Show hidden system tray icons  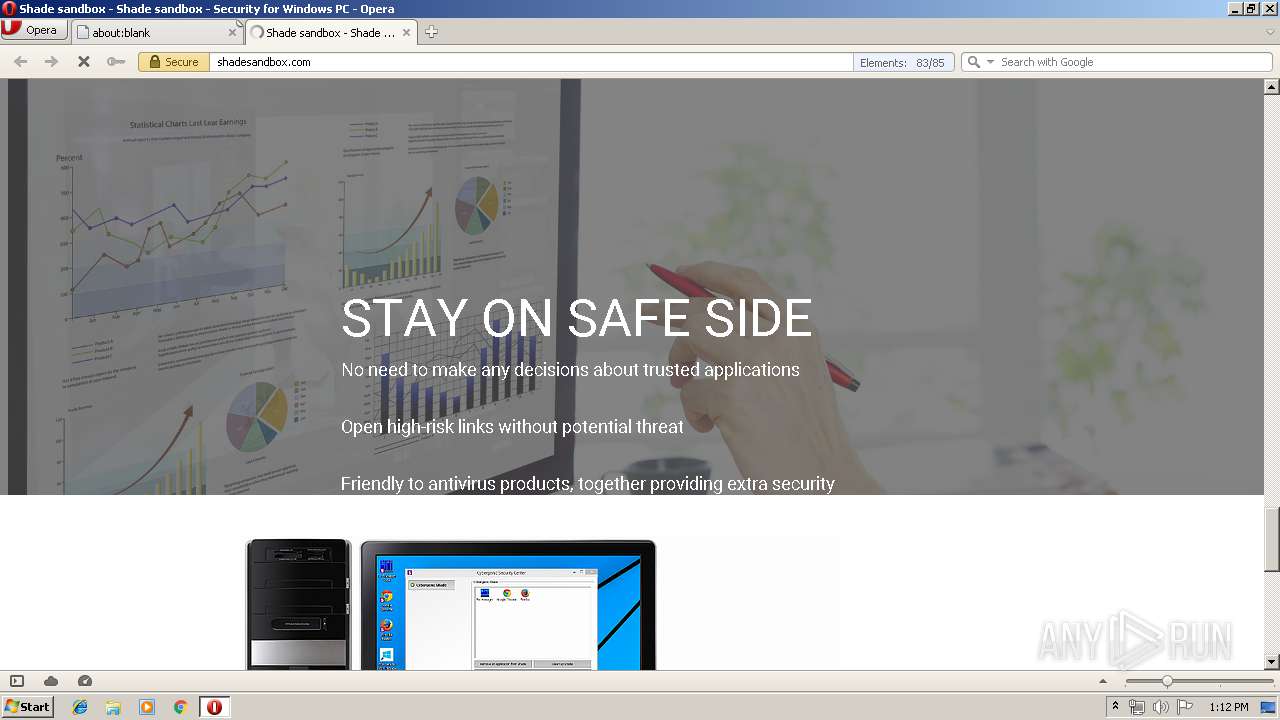tap(1115, 707)
